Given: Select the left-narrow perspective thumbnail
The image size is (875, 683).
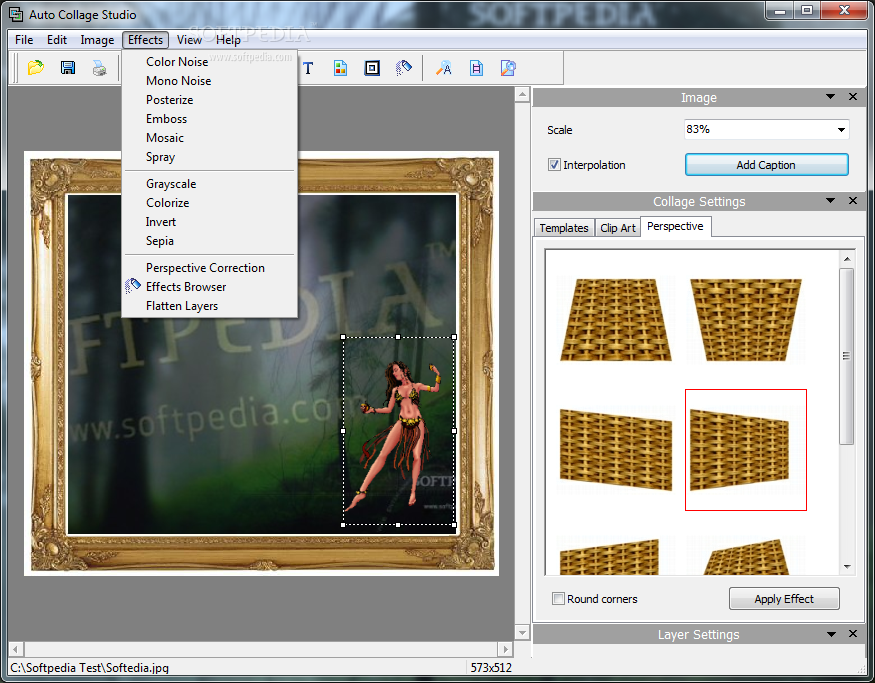Looking at the screenshot, I should [616, 450].
